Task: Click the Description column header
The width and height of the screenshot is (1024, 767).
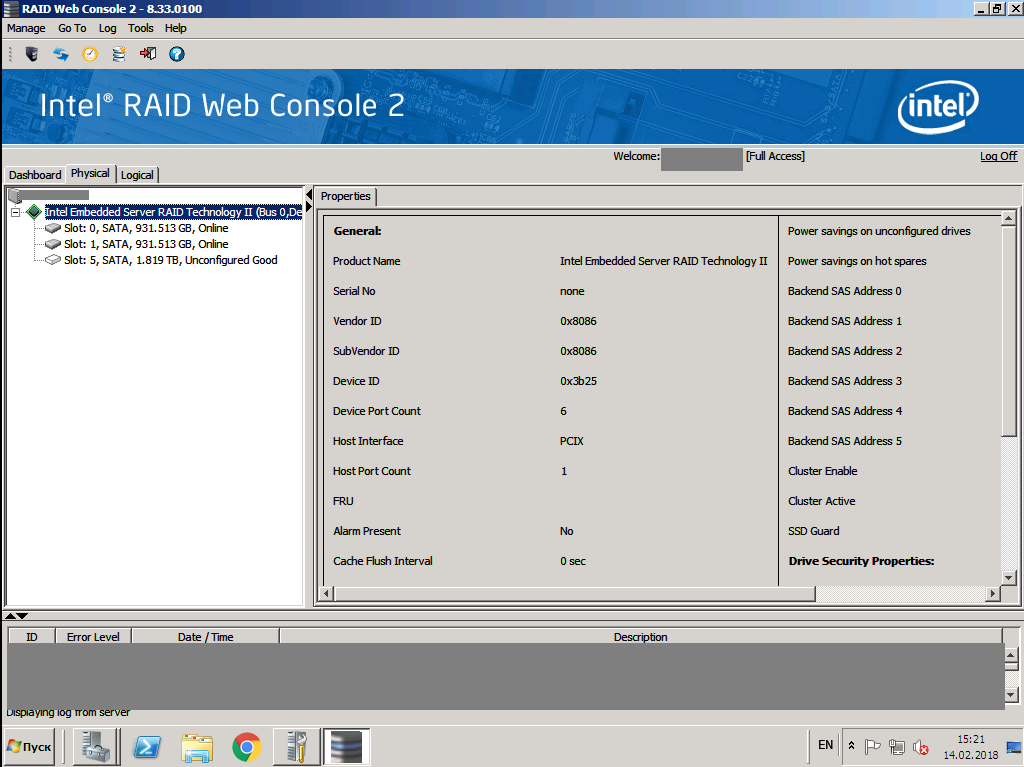Action: coord(641,636)
